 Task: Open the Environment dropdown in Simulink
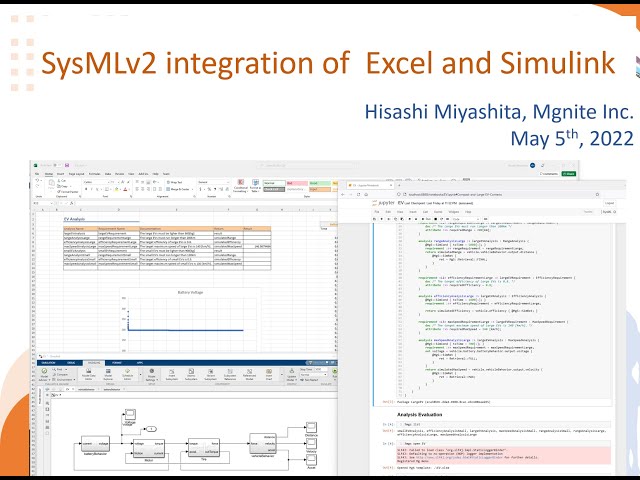pos(64,380)
